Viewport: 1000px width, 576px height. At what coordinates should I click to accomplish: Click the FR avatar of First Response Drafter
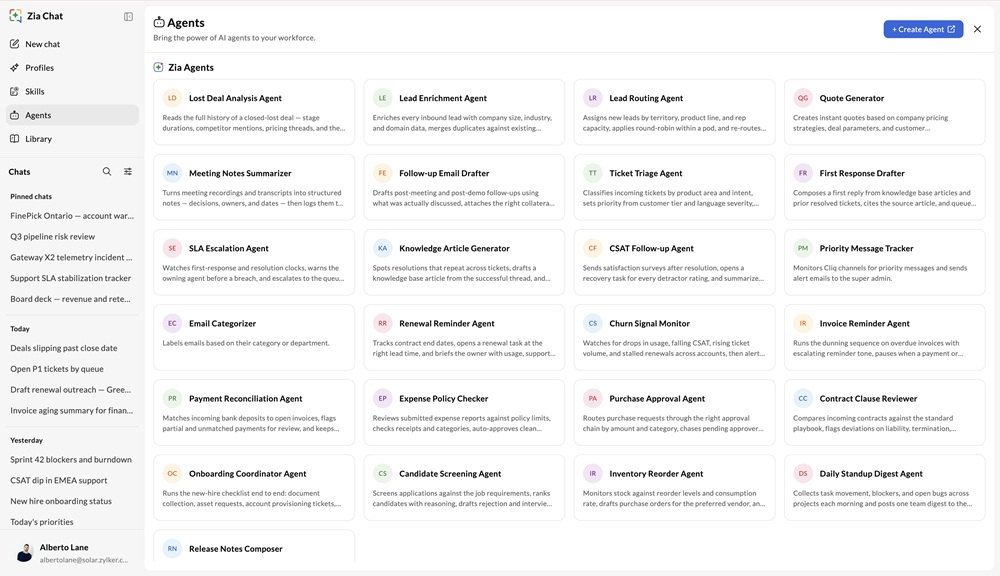click(x=803, y=173)
